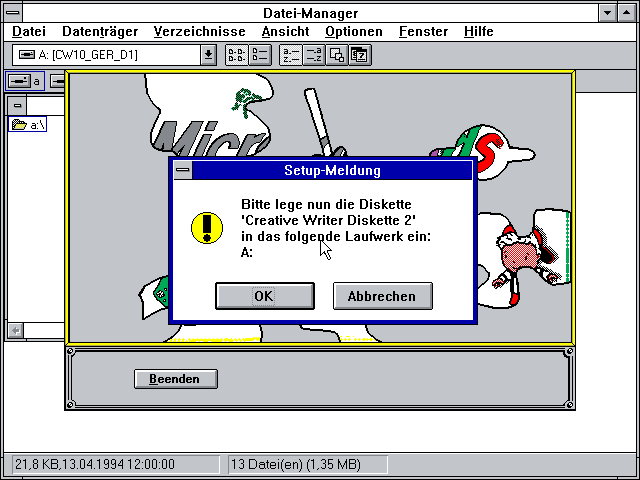The width and height of the screenshot is (640, 480).
Task: Click the Beenden button
Action: point(175,379)
